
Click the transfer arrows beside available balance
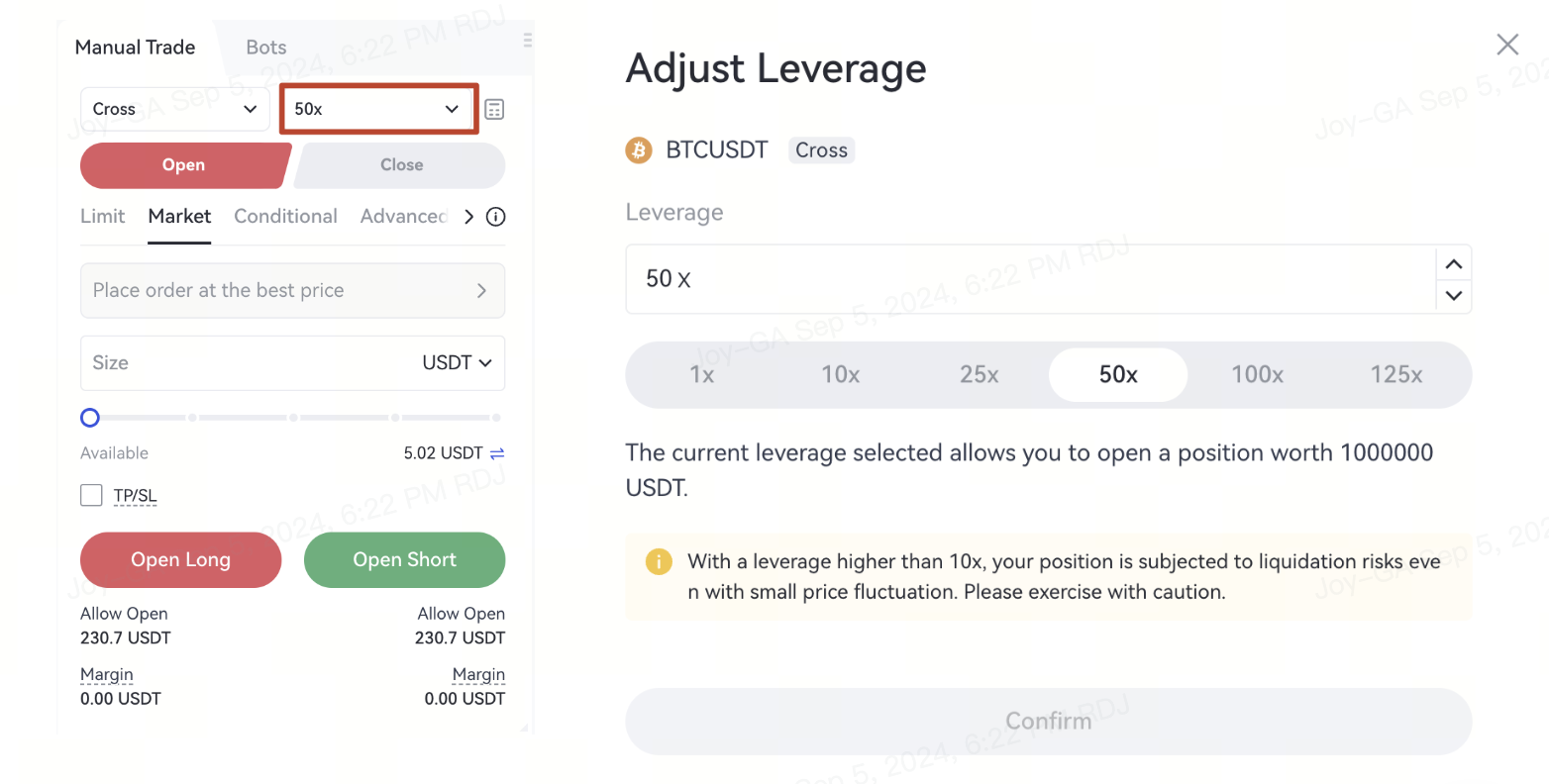tap(497, 453)
